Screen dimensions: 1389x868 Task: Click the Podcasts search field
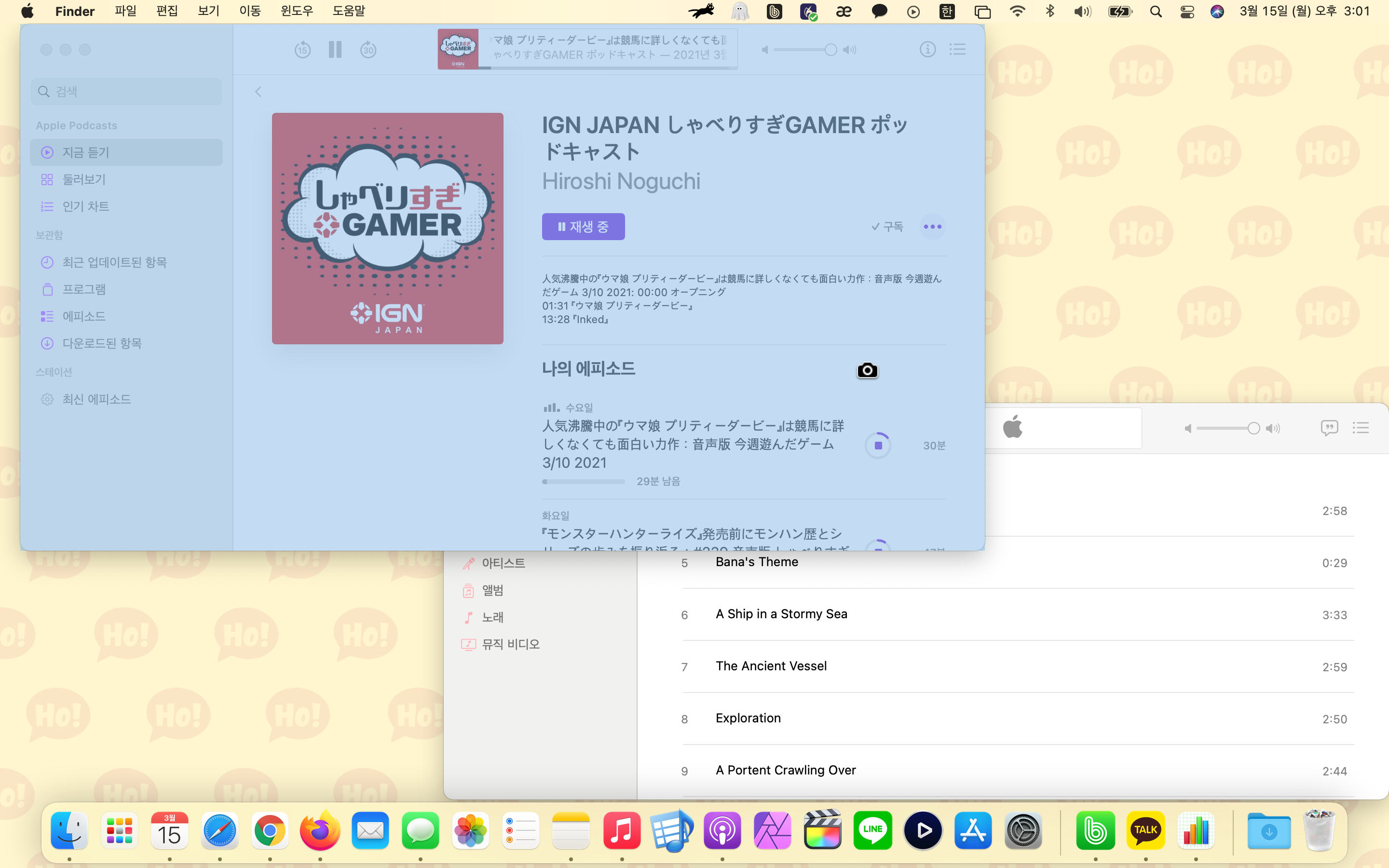click(x=126, y=91)
